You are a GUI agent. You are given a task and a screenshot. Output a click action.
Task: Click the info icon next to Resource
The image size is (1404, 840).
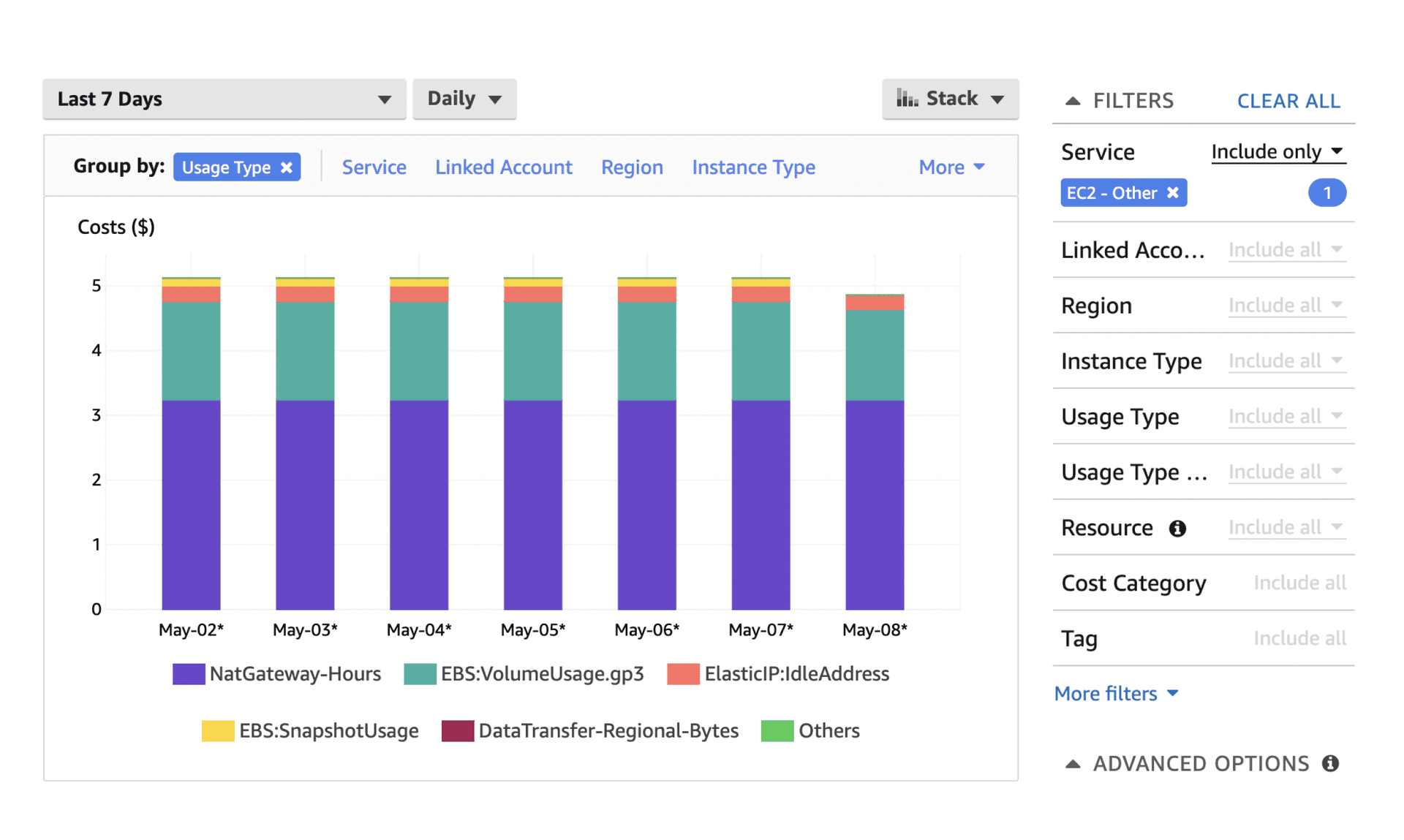pos(1177,527)
